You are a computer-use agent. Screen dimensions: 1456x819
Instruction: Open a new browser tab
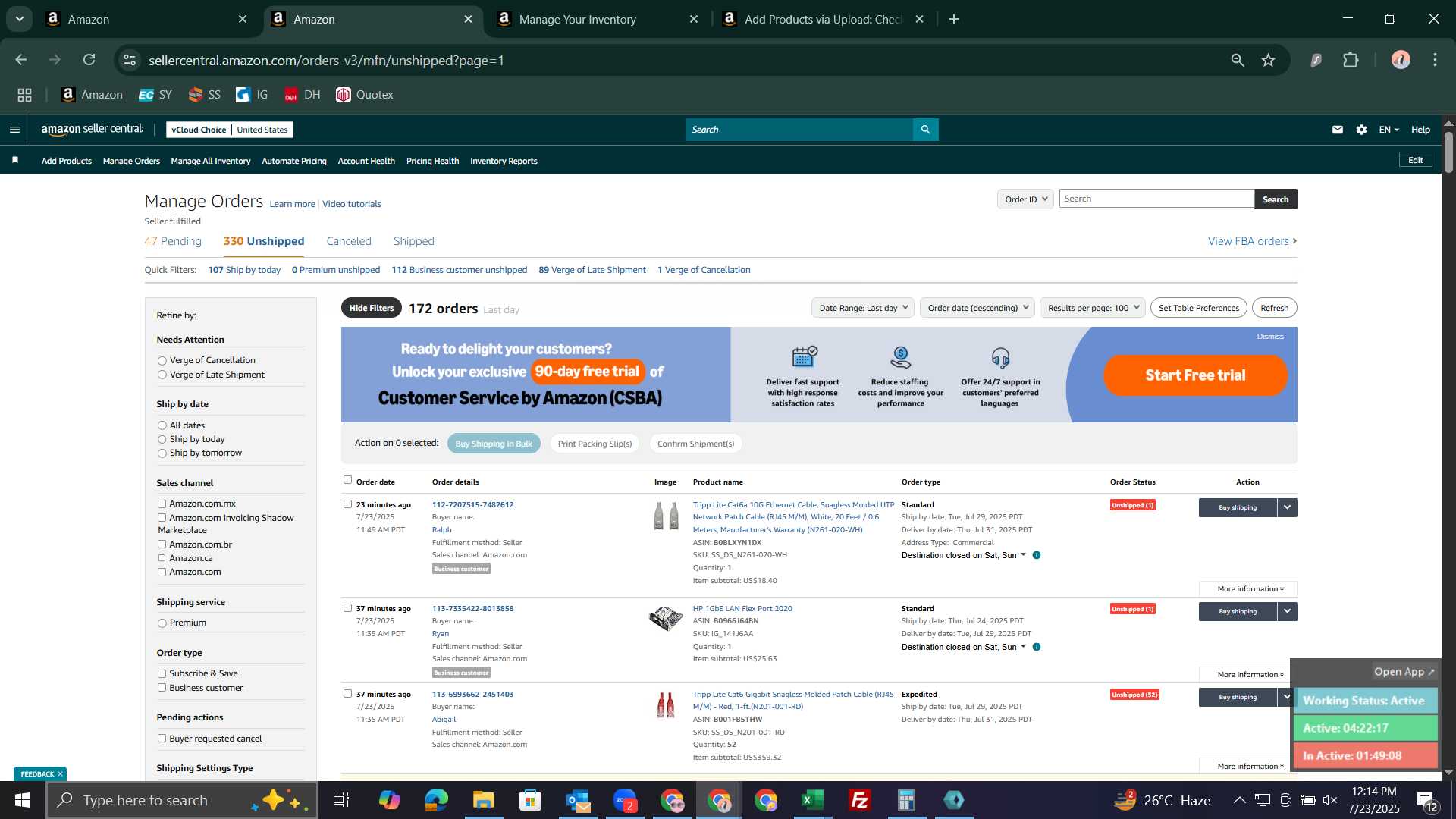(x=954, y=19)
